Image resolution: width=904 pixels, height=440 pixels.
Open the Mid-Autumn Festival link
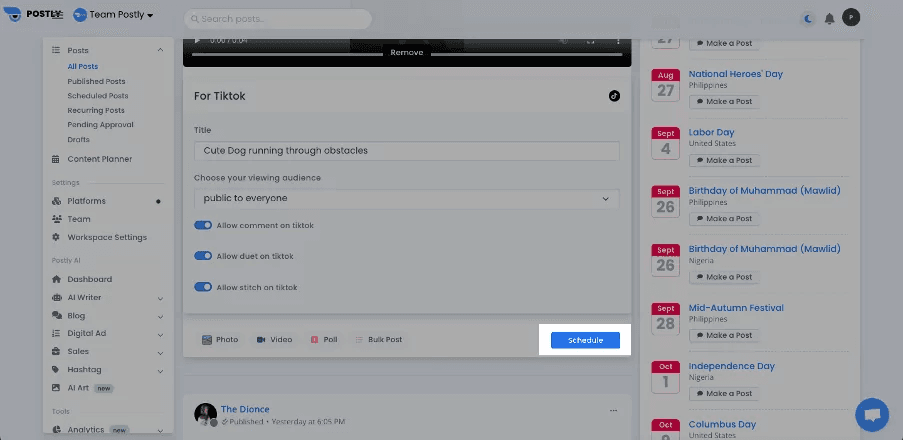coord(736,308)
